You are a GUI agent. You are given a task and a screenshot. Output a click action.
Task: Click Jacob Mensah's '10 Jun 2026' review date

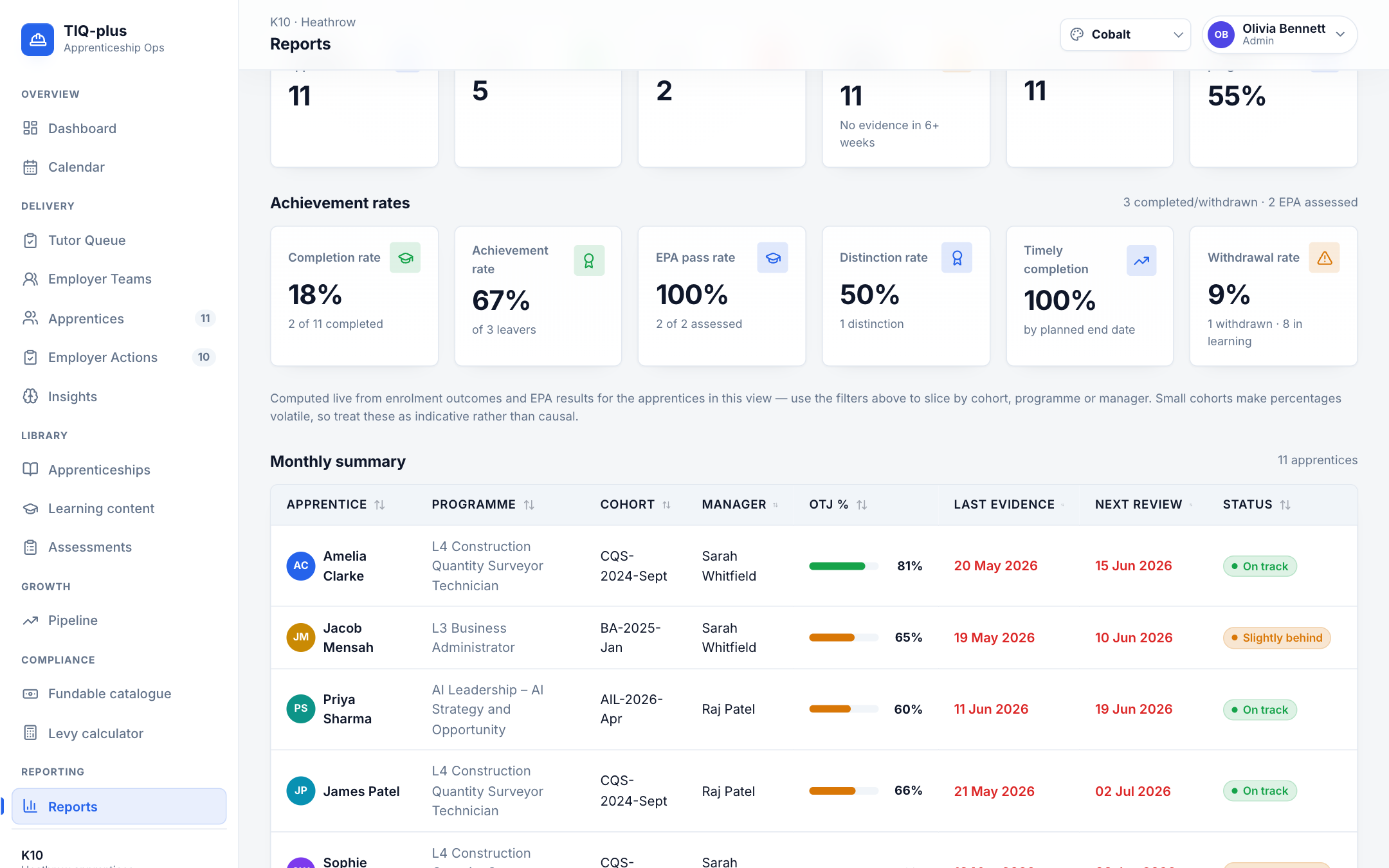click(1134, 638)
